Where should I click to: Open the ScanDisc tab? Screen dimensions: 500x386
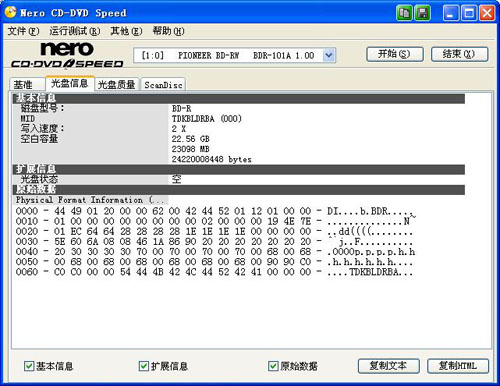click(163, 85)
